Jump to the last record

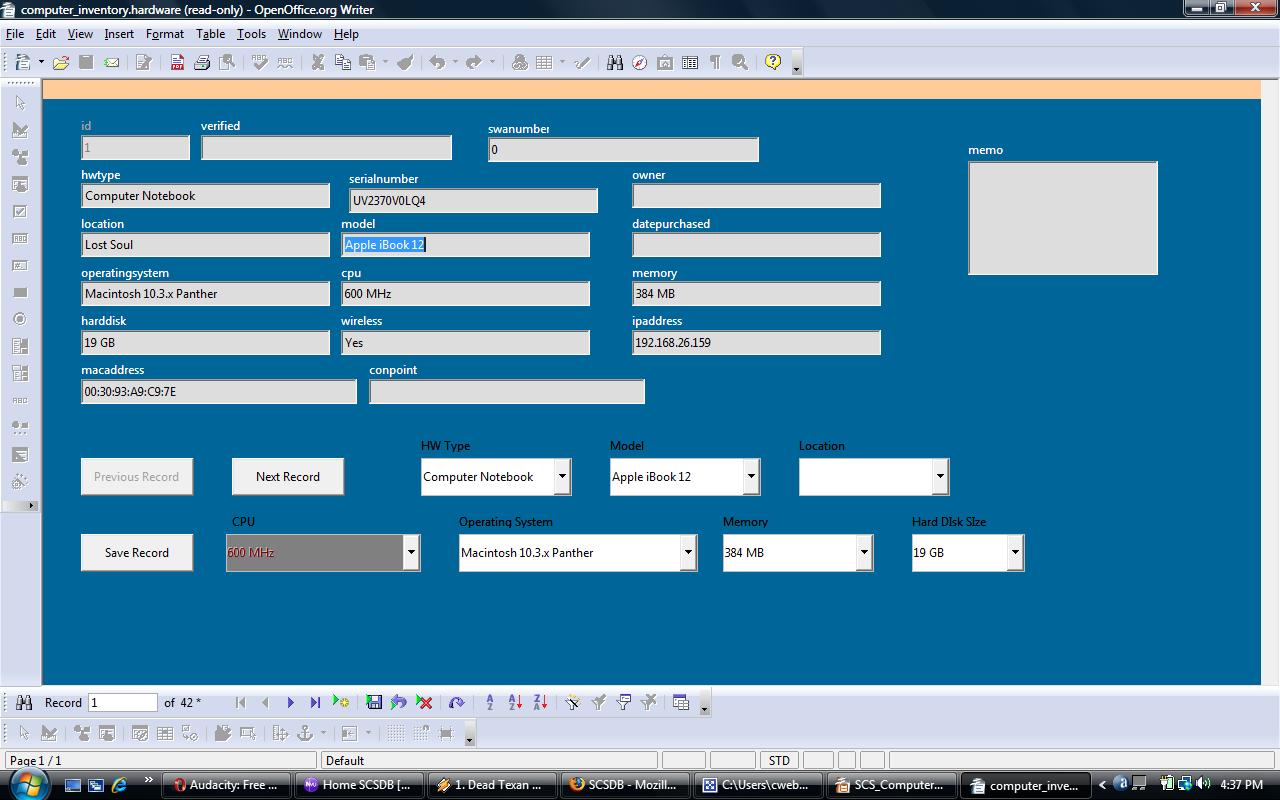[x=315, y=703]
